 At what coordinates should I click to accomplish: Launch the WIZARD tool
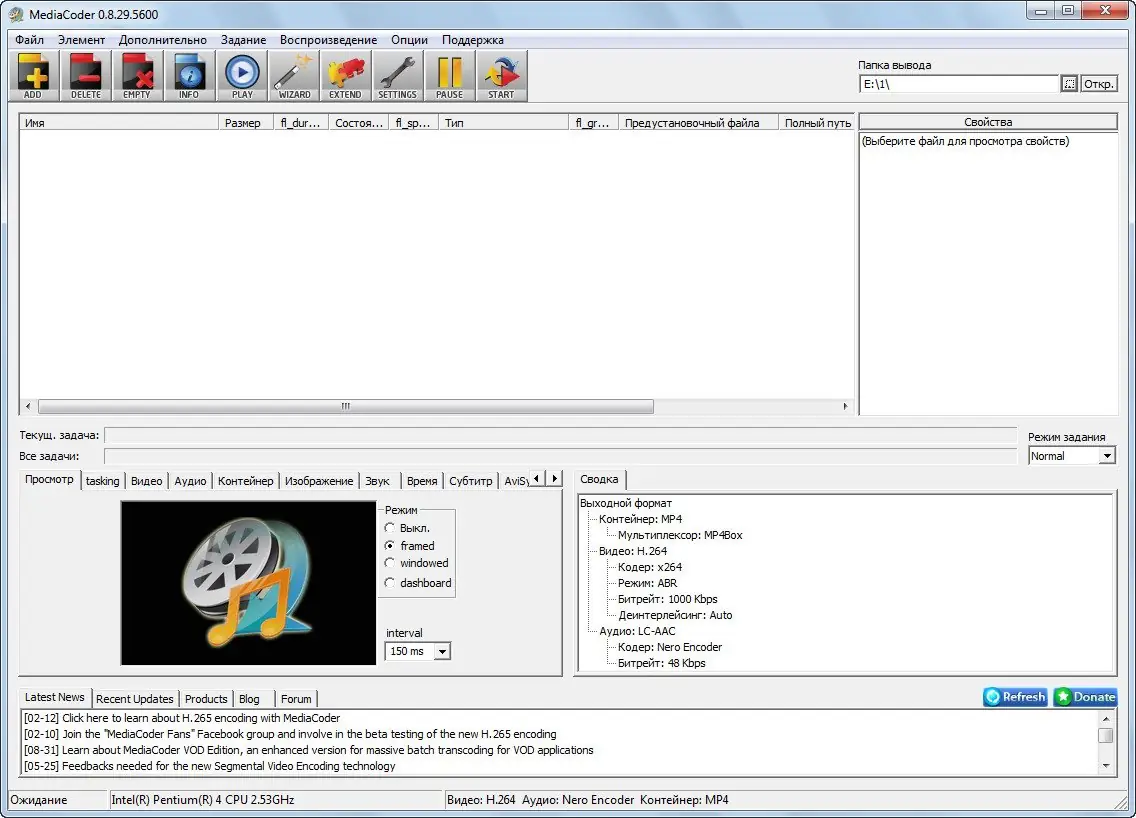[294, 75]
